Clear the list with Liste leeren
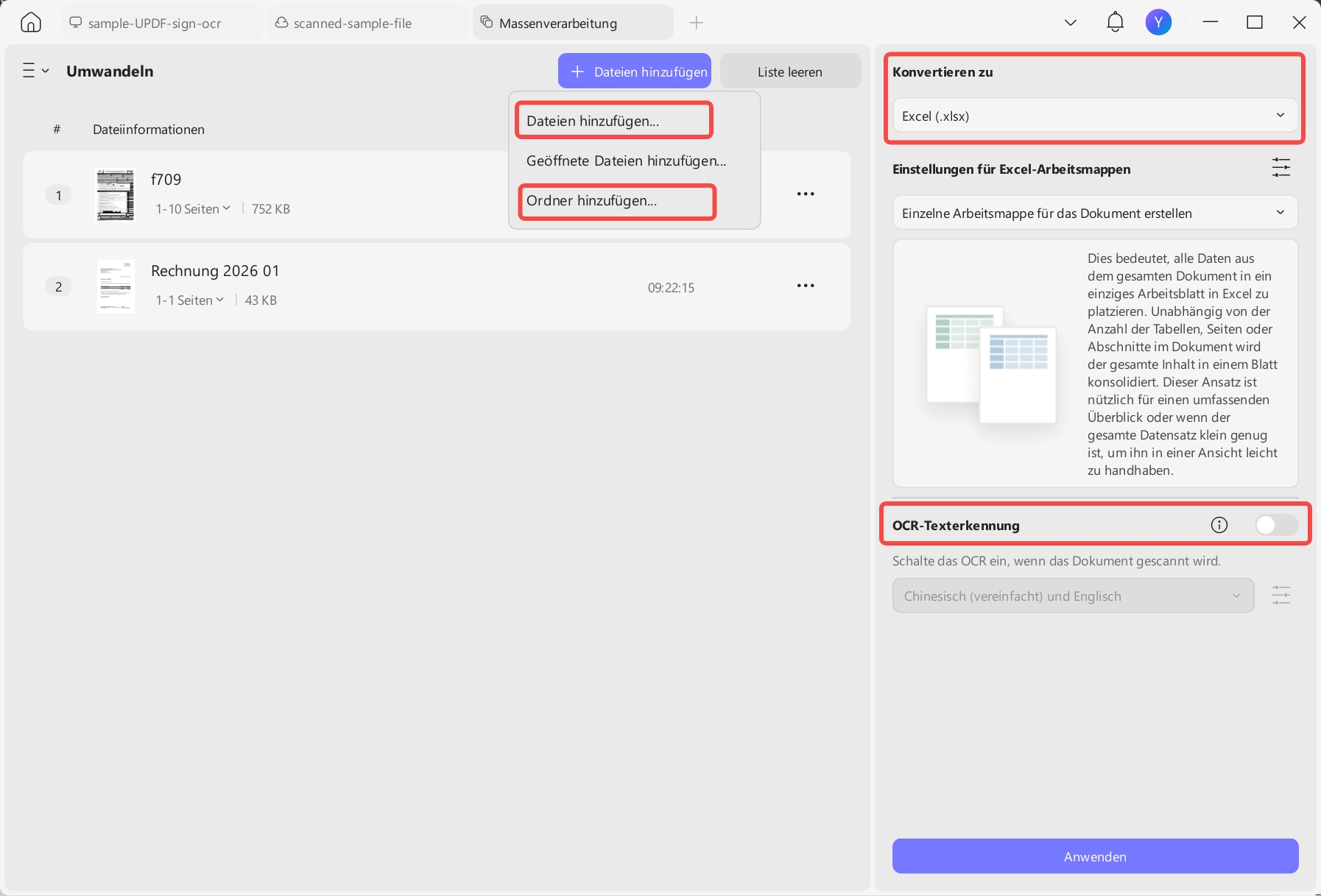 [790, 71]
